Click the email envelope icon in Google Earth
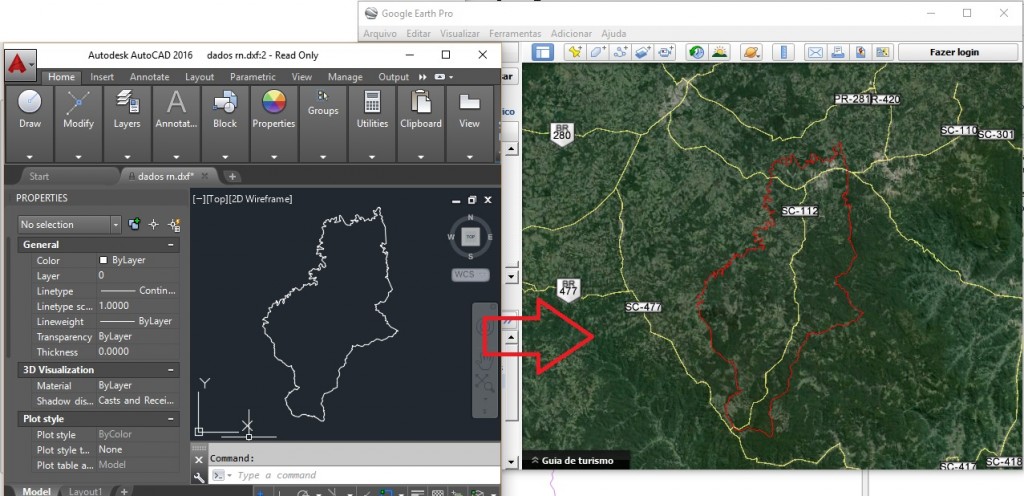Screen dimensions: 1024x496 tap(814, 52)
